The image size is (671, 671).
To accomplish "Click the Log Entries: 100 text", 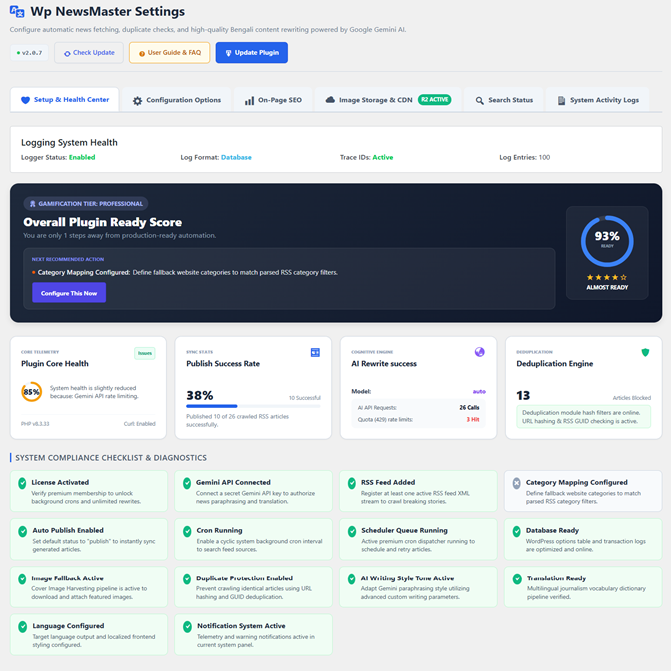I will coord(524,157).
